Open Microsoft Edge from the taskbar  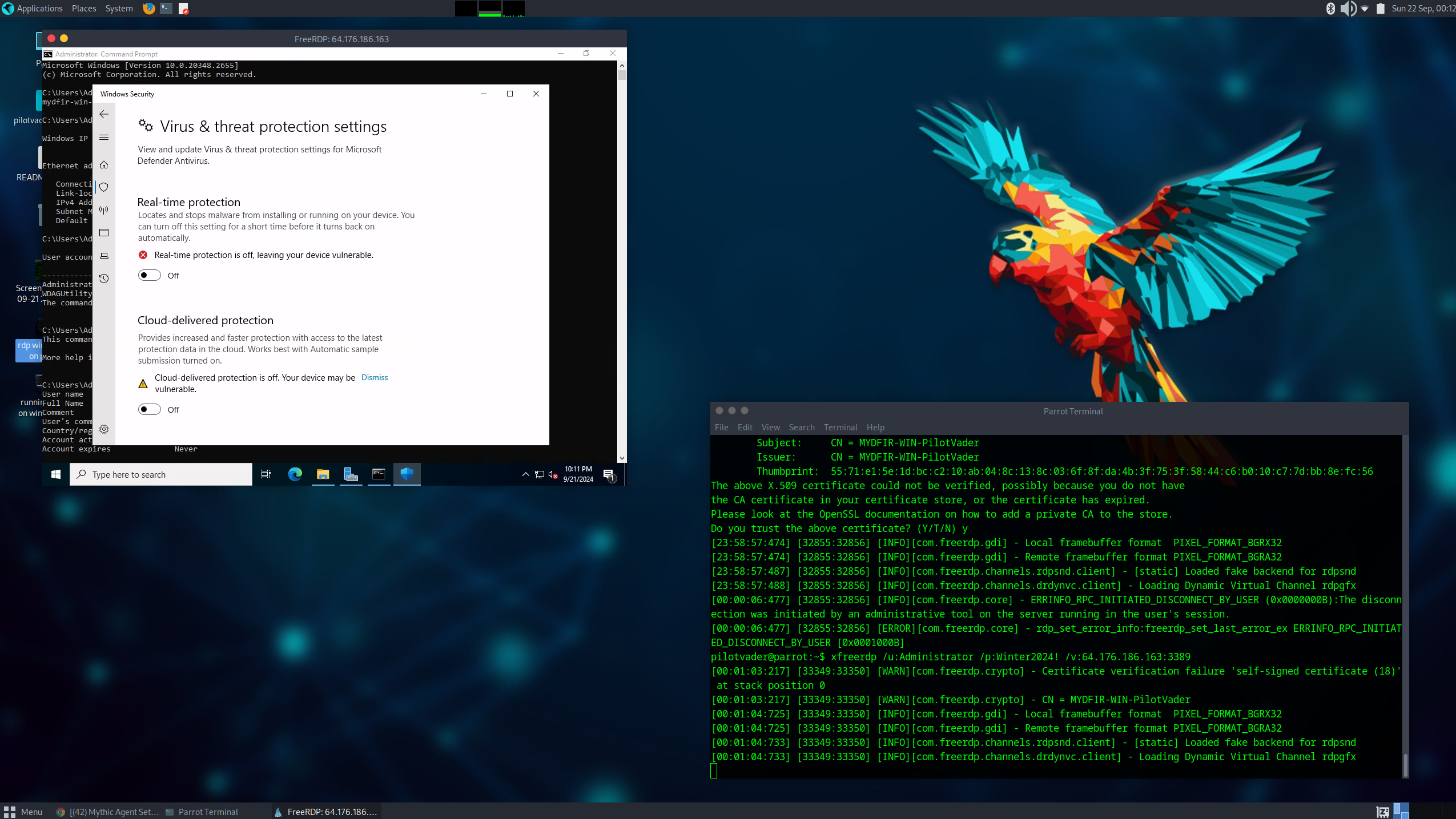pos(295,474)
